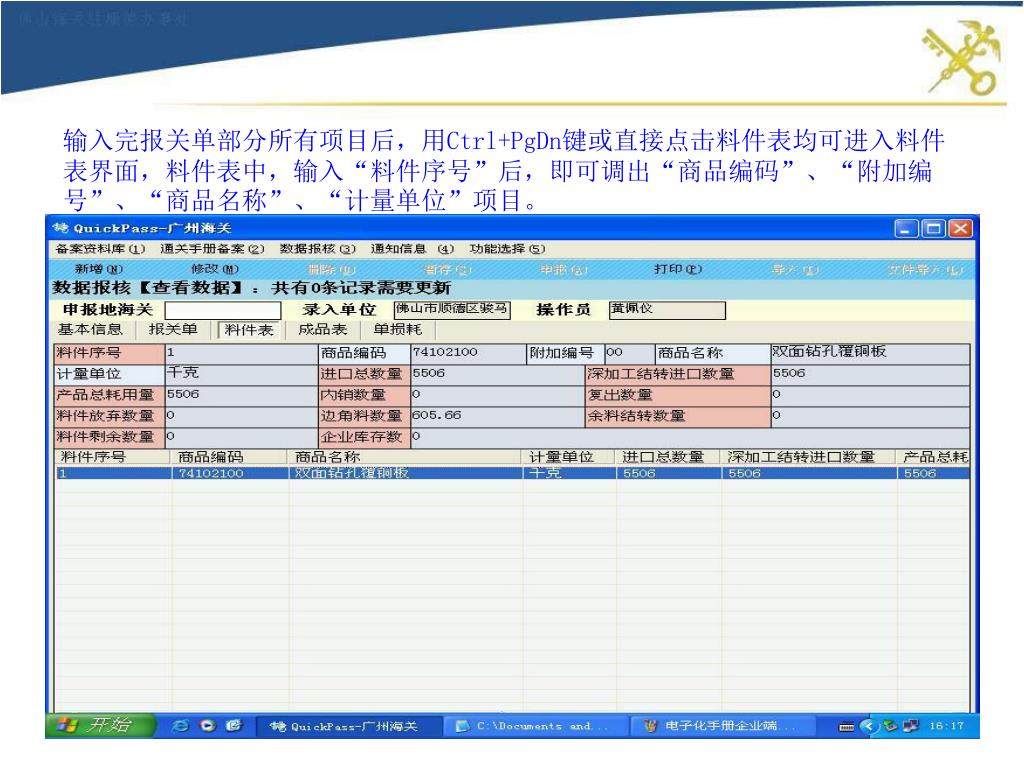1024x768 pixels.
Task: Click the 内销数量 field
Action: point(497,395)
